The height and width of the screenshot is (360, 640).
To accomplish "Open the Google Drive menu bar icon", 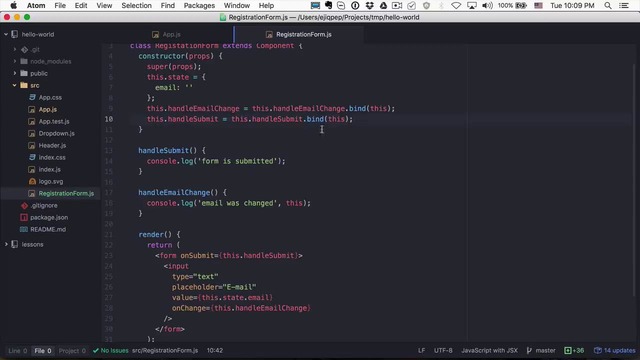I will (x=383, y=5).
